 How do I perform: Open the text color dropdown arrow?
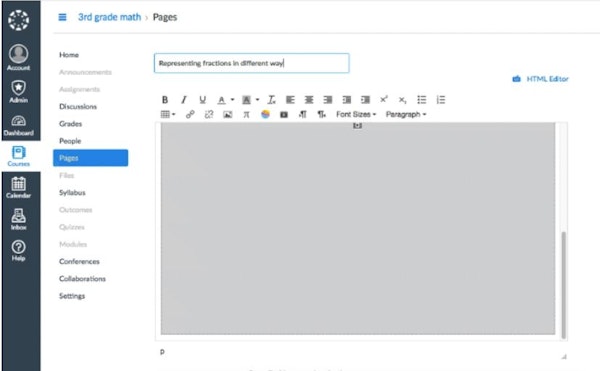click(232, 100)
